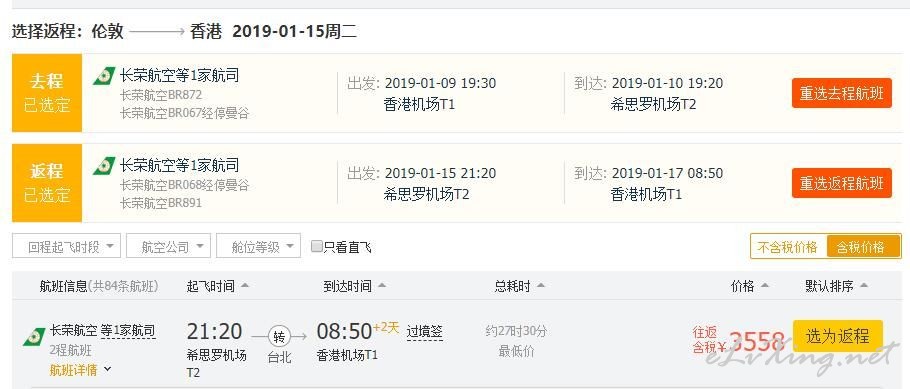This screenshot has height=389, width=910.
Task: Click 重选返程航班 button
Action: click(842, 183)
